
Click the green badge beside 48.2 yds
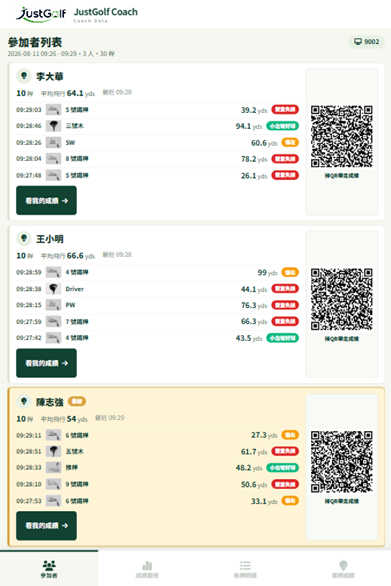(283, 468)
